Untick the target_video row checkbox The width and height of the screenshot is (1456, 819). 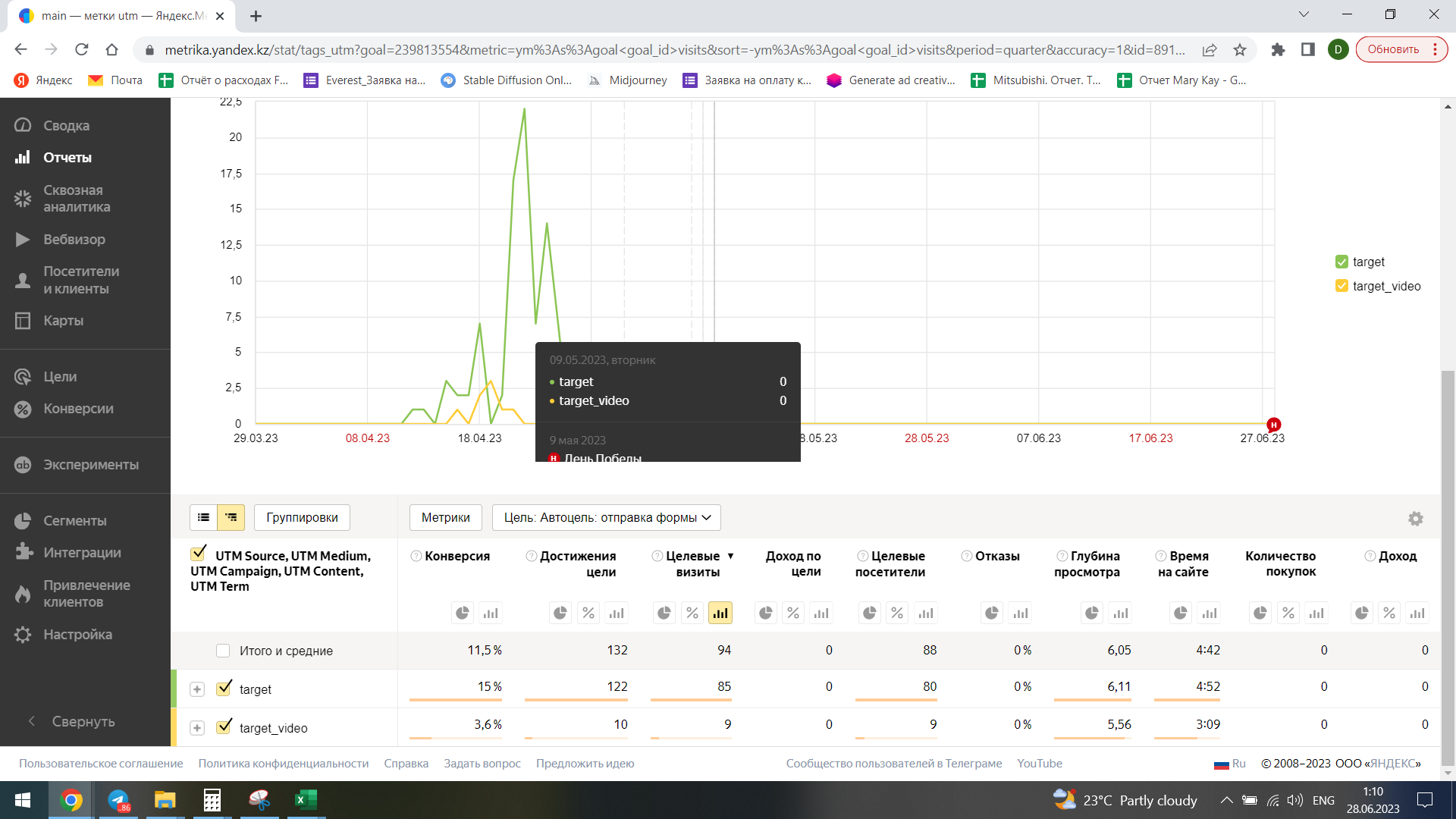pos(224,726)
